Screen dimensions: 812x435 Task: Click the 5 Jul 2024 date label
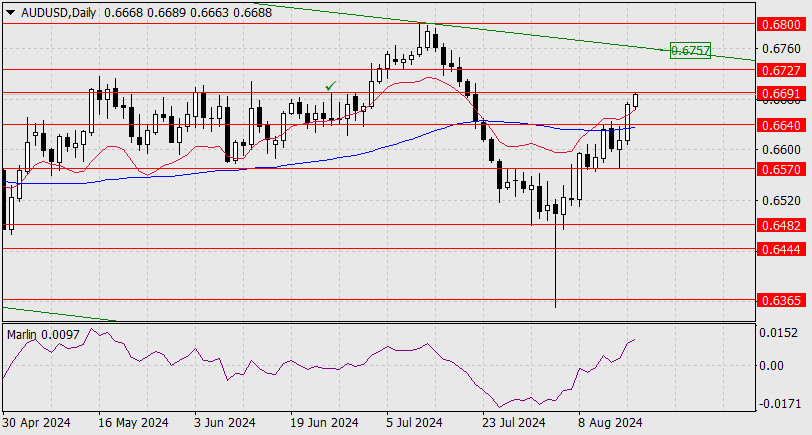[414, 423]
